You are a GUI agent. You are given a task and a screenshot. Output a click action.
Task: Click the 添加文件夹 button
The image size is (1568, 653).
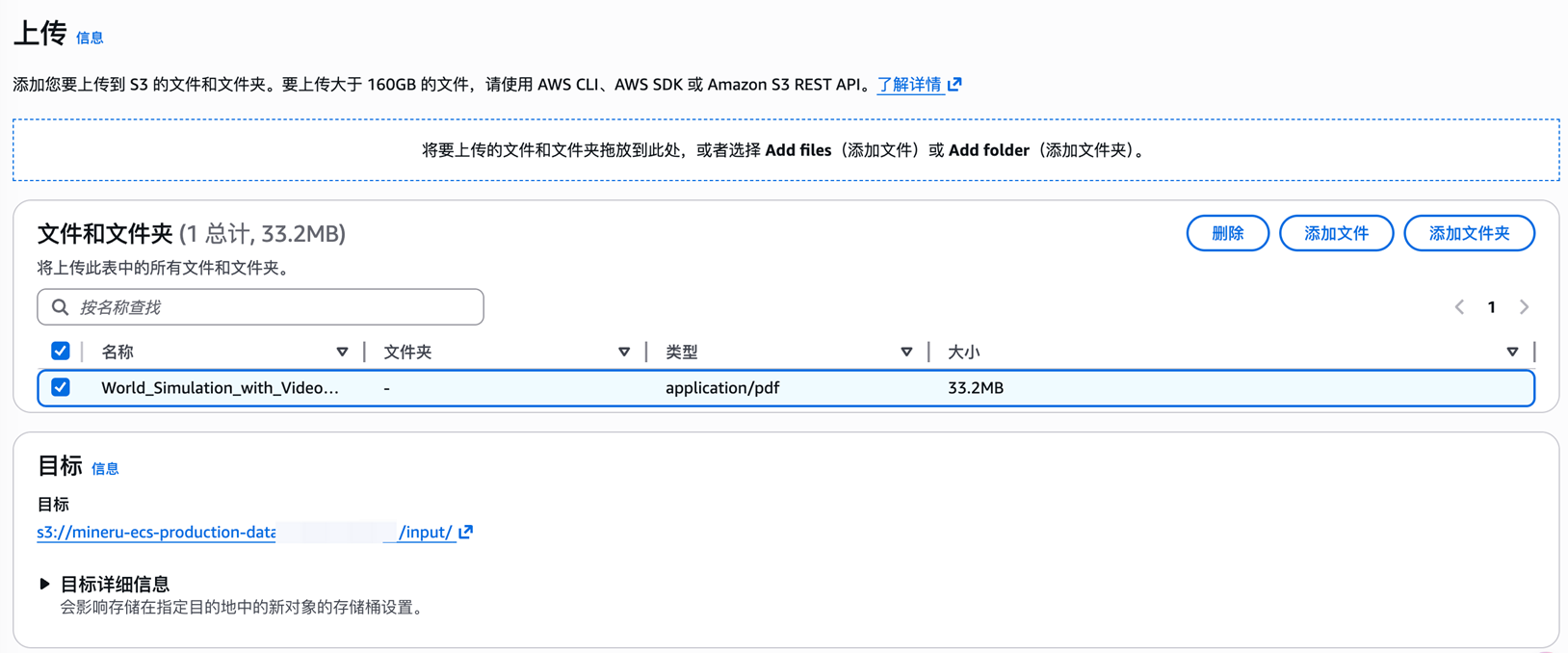click(x=1469, y=233)
